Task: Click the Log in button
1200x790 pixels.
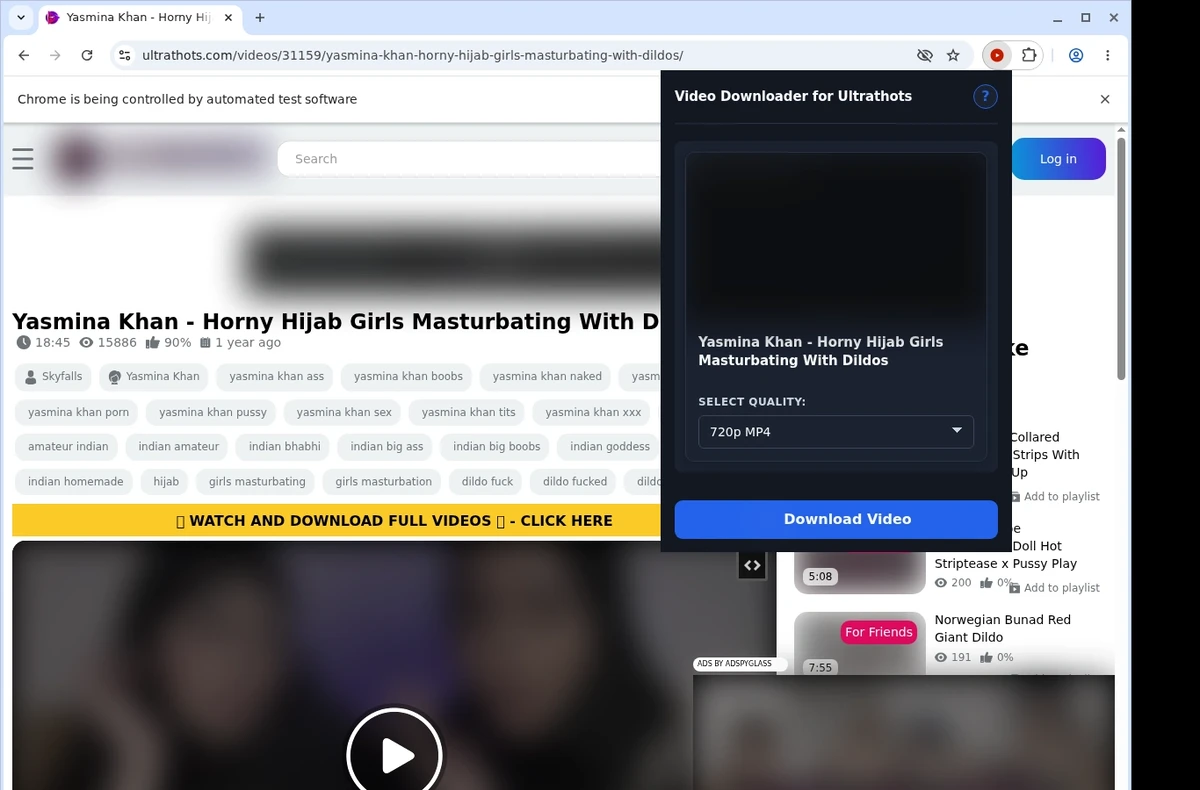Action: click(x=1058, y=159)
